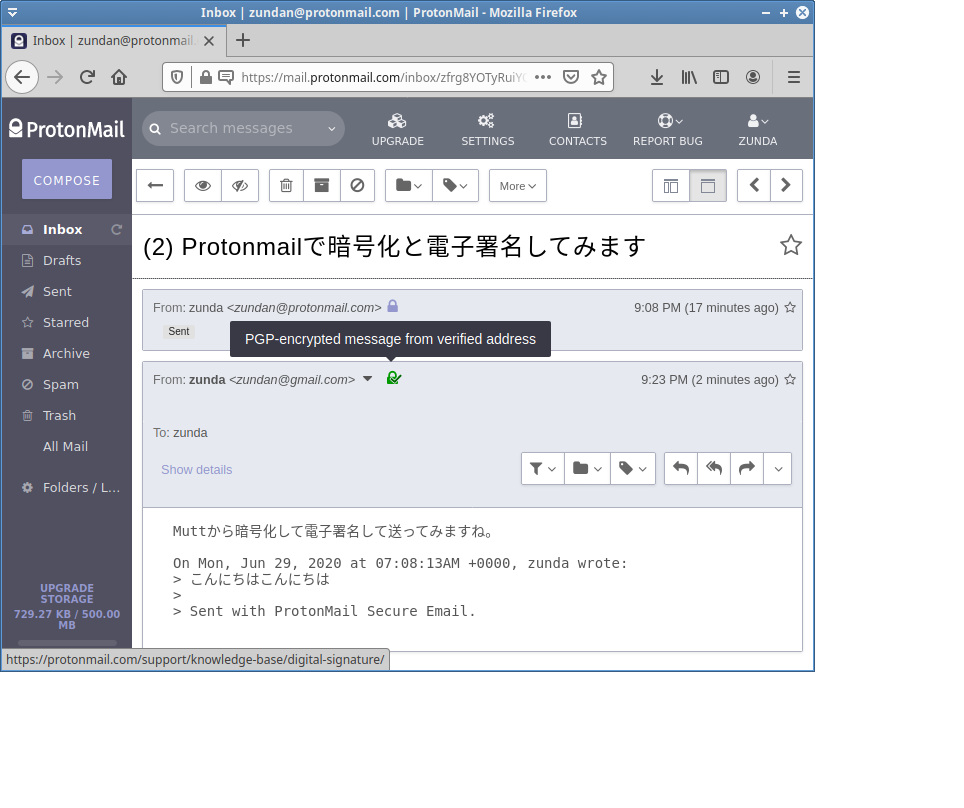Archive the conversation

322,186
